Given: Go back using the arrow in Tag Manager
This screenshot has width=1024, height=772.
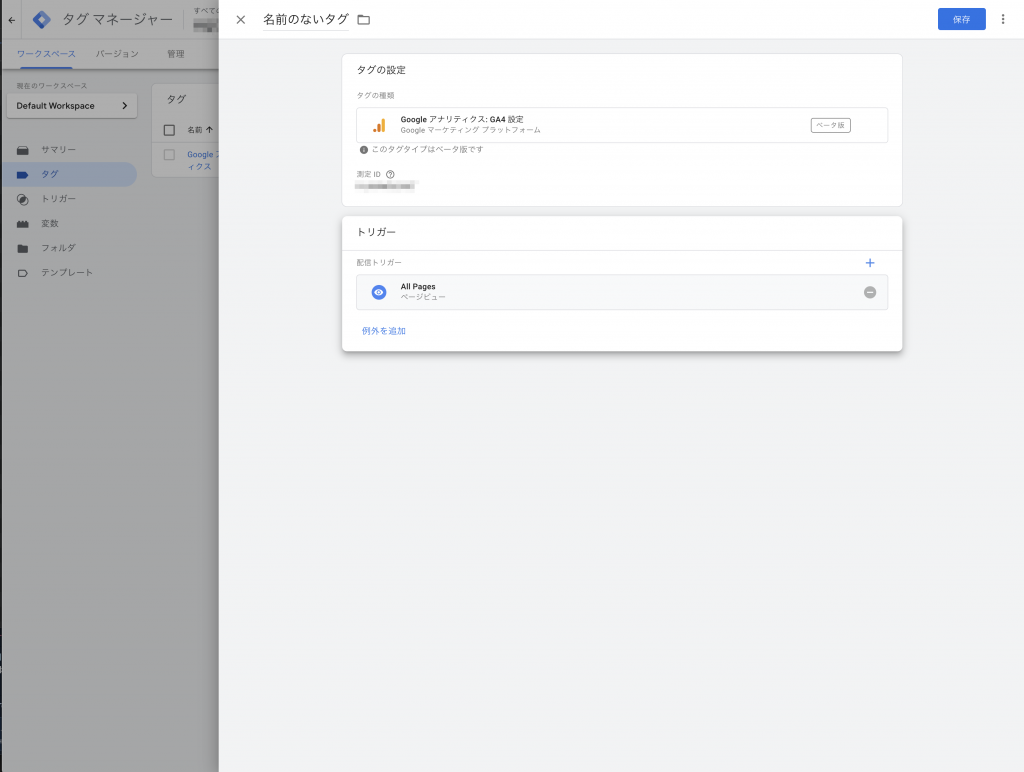Looking at the screenshot, I should click(x=12, y=20).
